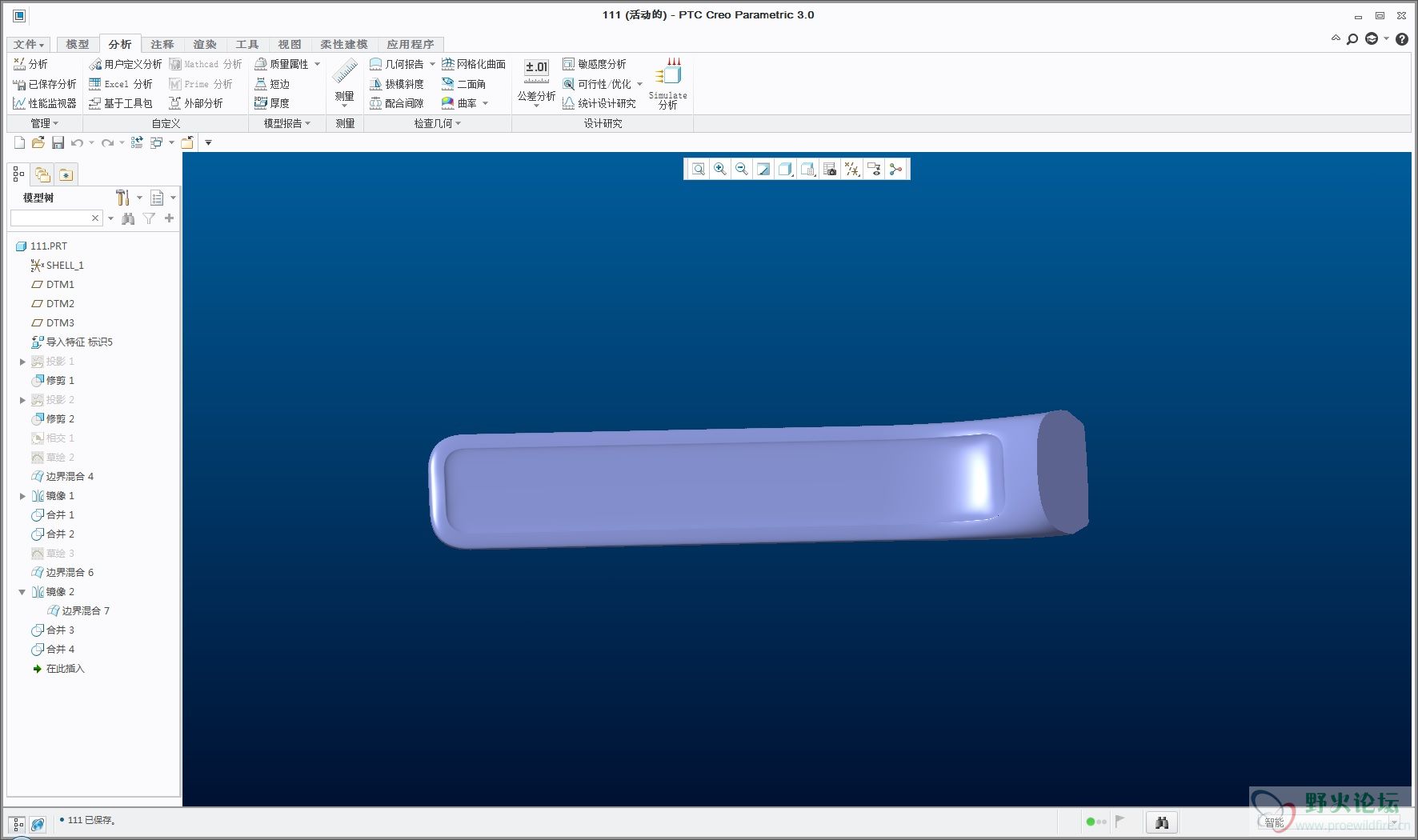The height and width of the screenshot is (840, 1418).
Task: Click the Repaint icon in graphics toolbar
Action: 763,169
